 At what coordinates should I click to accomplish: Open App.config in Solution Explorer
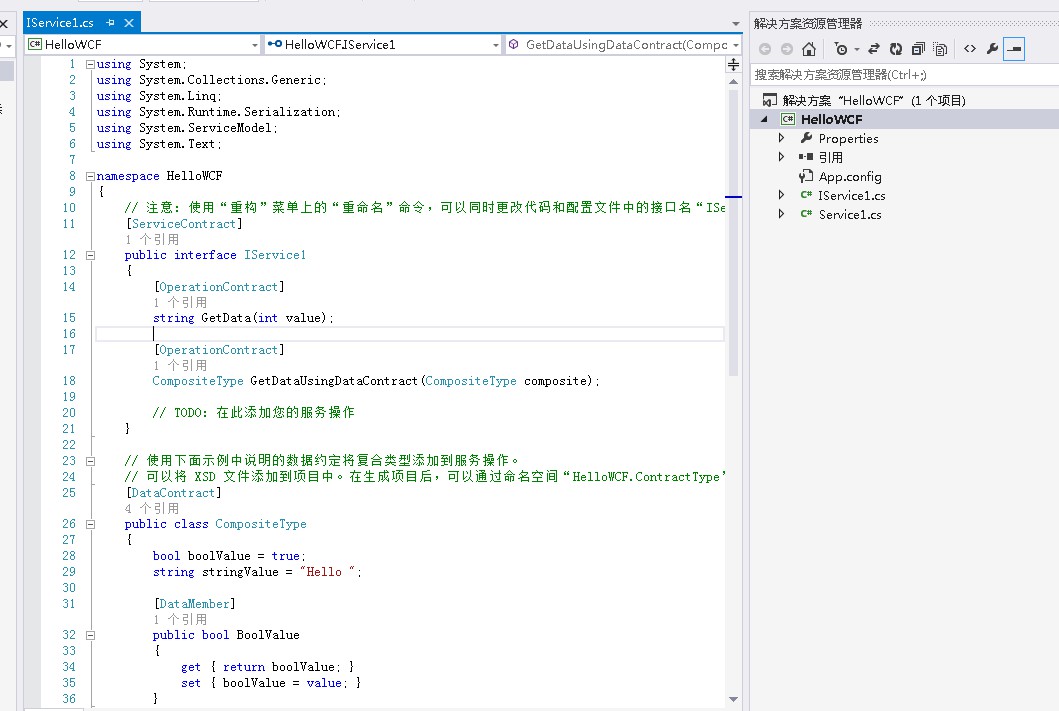[850, 177]
